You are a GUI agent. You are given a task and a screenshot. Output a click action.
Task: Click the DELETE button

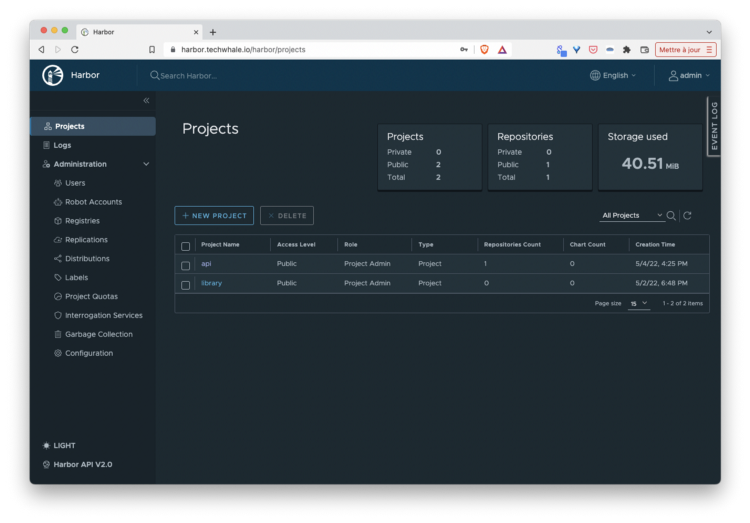(287, 216)
